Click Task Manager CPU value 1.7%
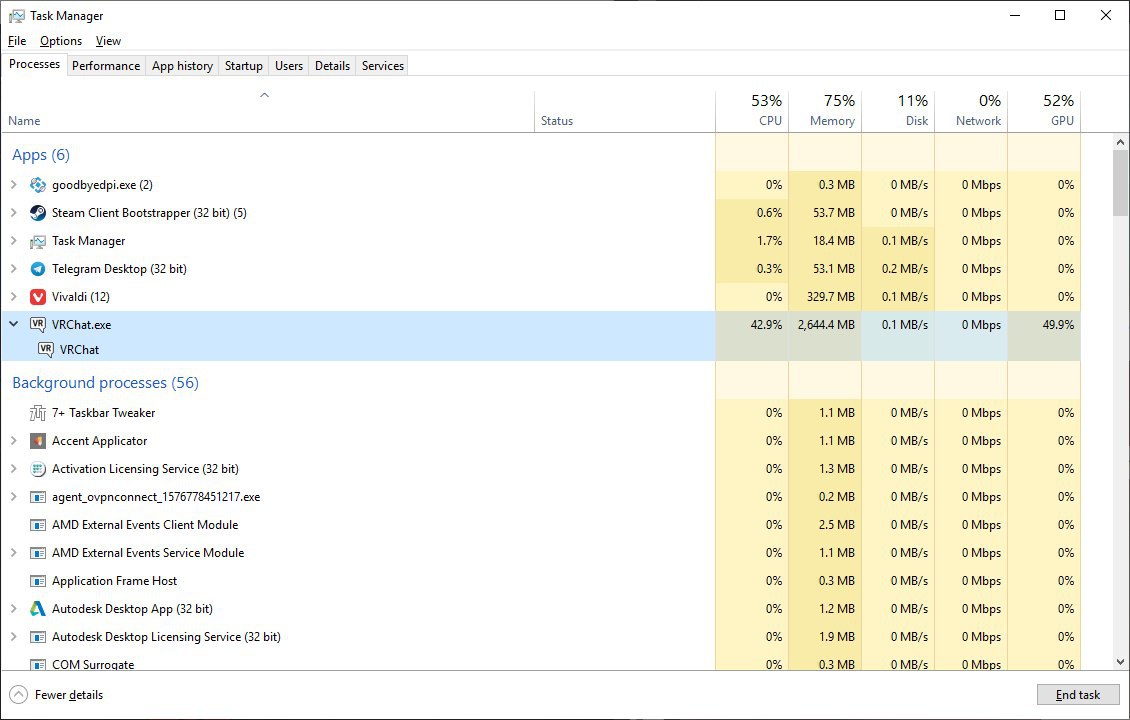1130x720 pixels. click(770, 241)
